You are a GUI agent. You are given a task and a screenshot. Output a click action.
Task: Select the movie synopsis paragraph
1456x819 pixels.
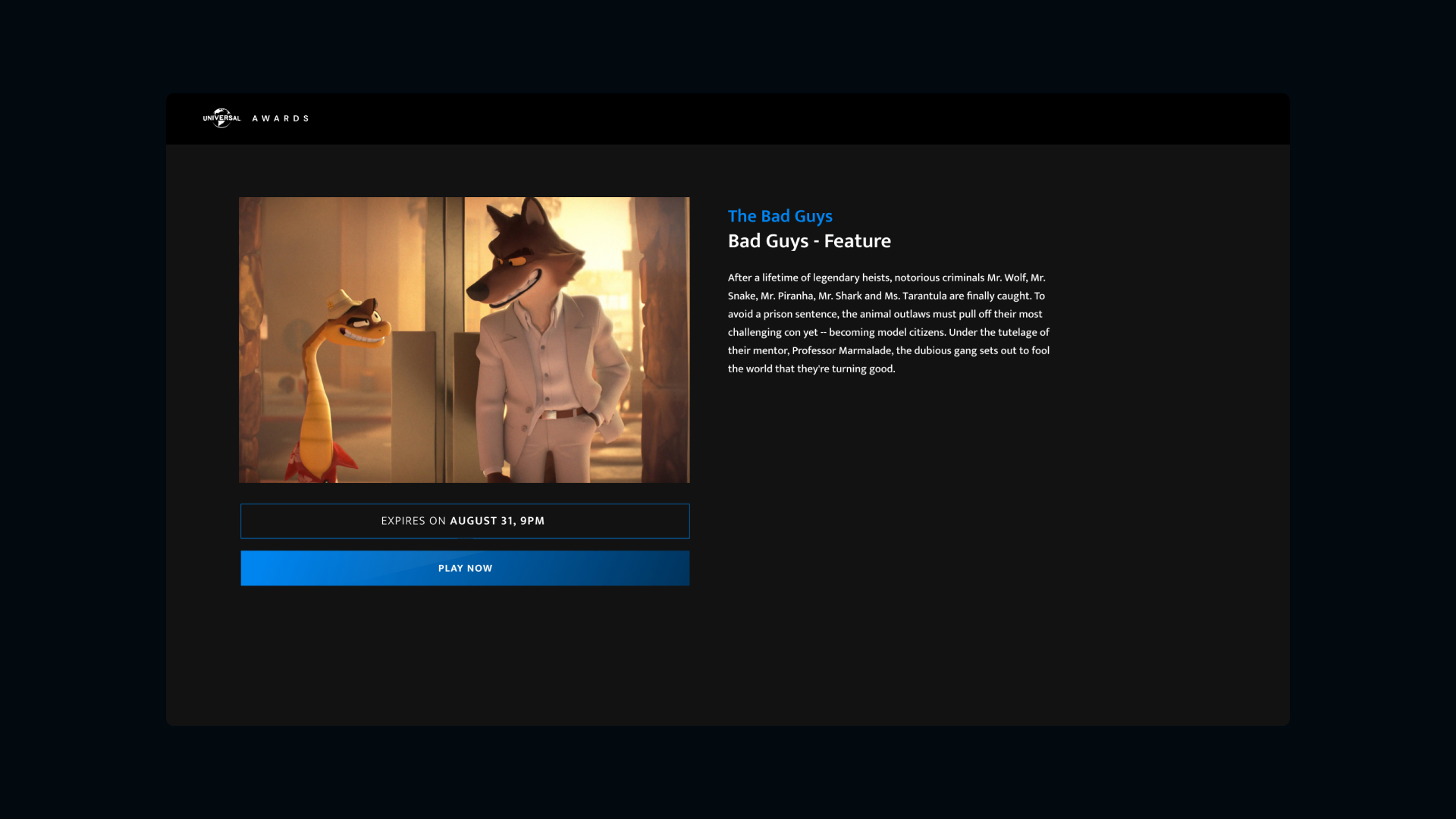tap(887, 322)
